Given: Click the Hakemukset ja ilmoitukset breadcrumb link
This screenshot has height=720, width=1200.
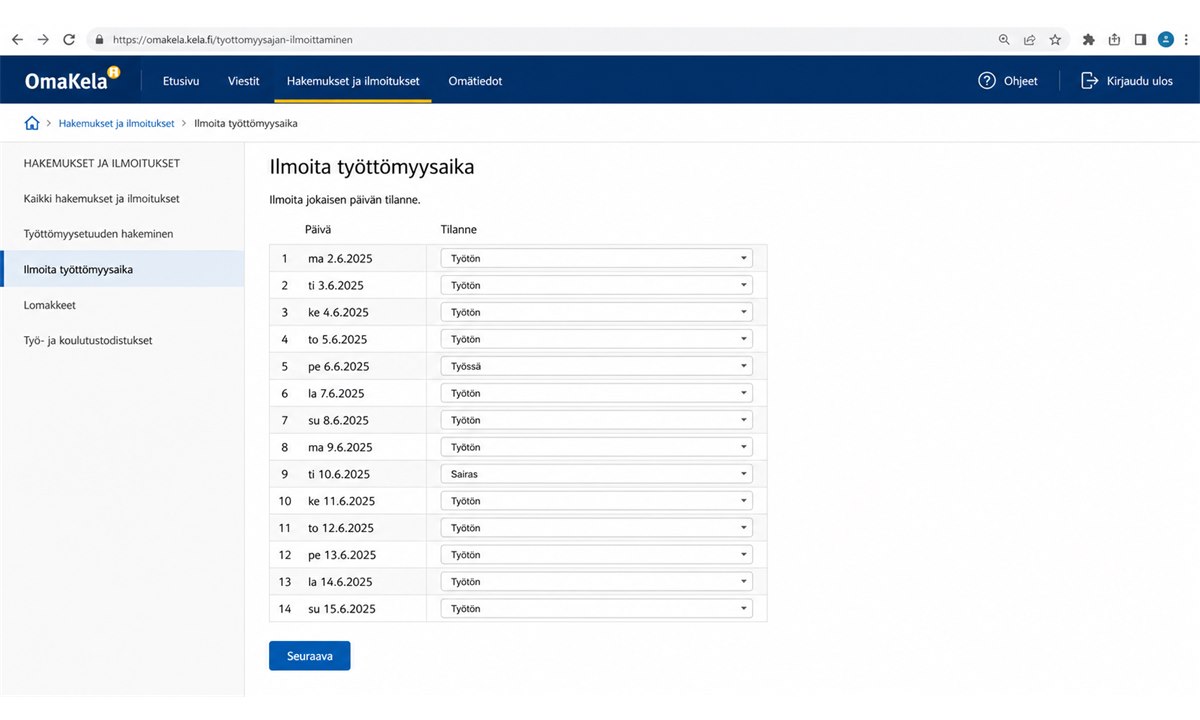Looking at the screenshot, I should (x=116, y=124).
